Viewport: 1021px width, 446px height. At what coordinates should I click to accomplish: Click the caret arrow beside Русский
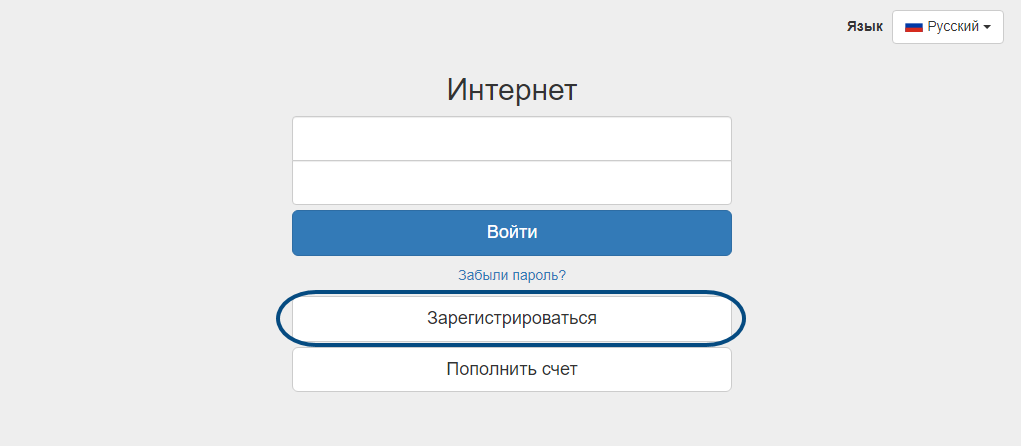click(x=987, y=27)
